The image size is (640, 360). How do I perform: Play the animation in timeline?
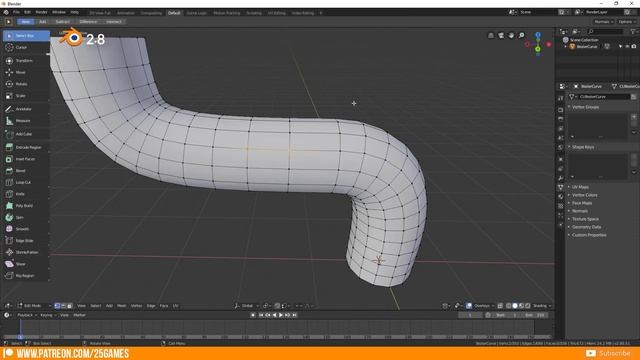point(281,315)
